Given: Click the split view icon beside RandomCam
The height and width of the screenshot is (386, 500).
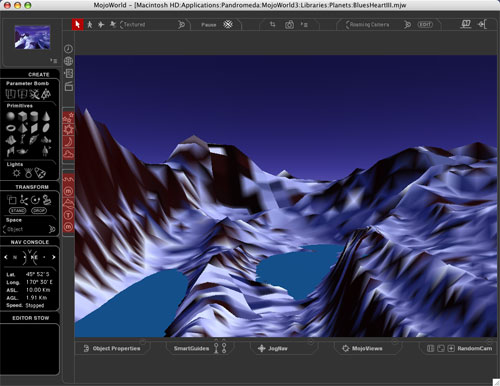Looking at the screenshot, I should (431, 348).
